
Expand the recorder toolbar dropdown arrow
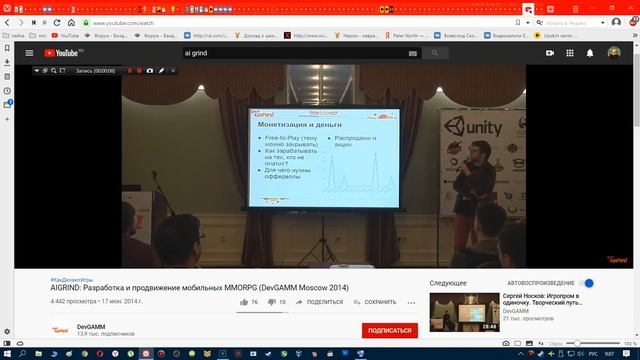point(36,71)
